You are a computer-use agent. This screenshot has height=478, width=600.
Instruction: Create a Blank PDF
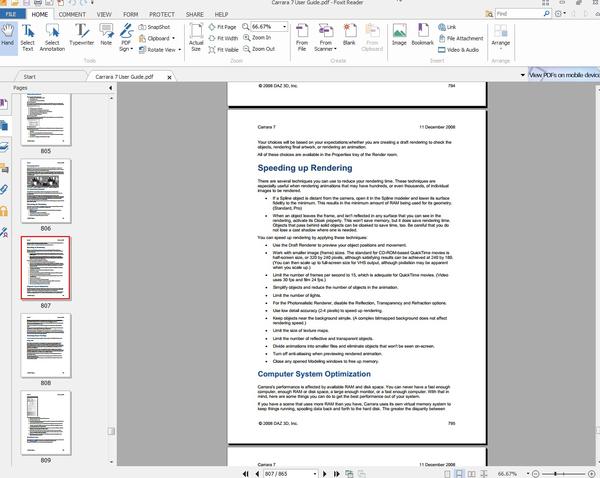[x=349, y=35]
